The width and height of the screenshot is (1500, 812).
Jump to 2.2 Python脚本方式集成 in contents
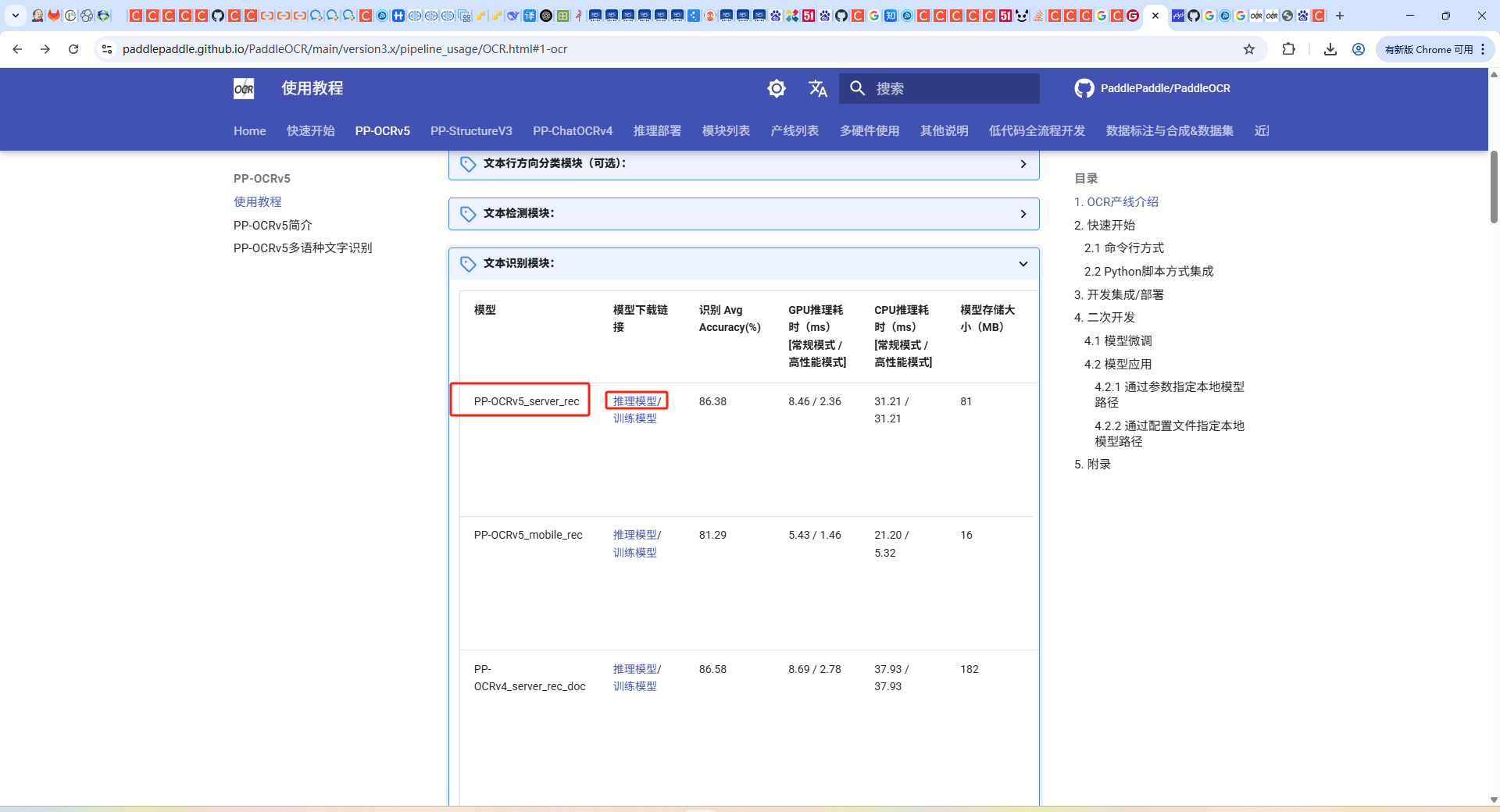1149,271
